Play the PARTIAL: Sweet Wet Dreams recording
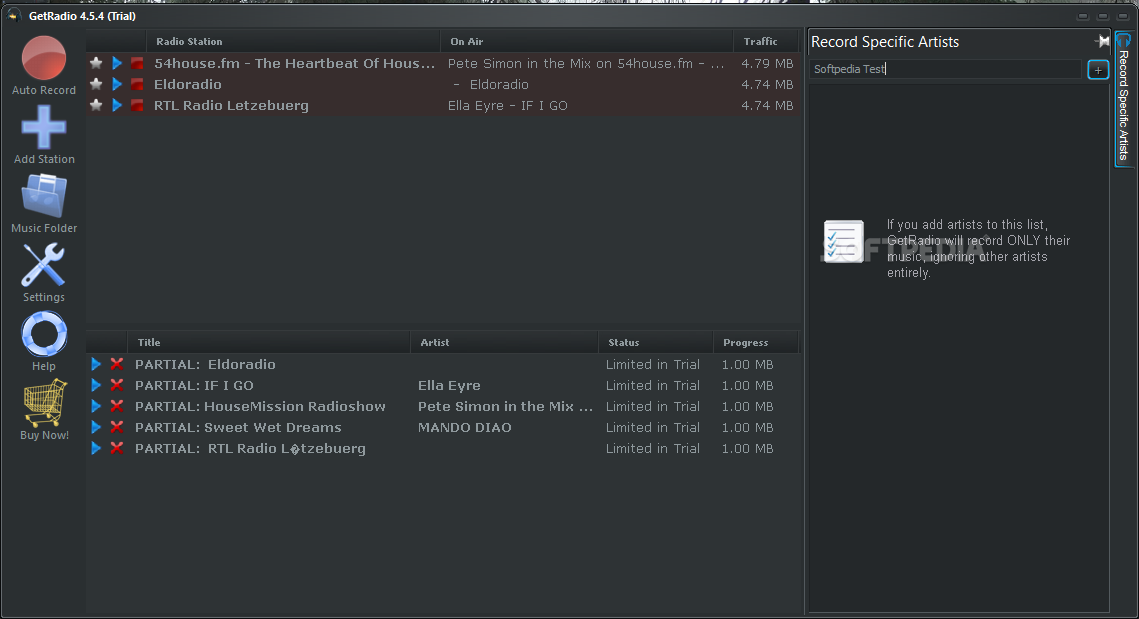This screenshot has width=1139, height=619. pyautogui.click(x=96, y=427)
